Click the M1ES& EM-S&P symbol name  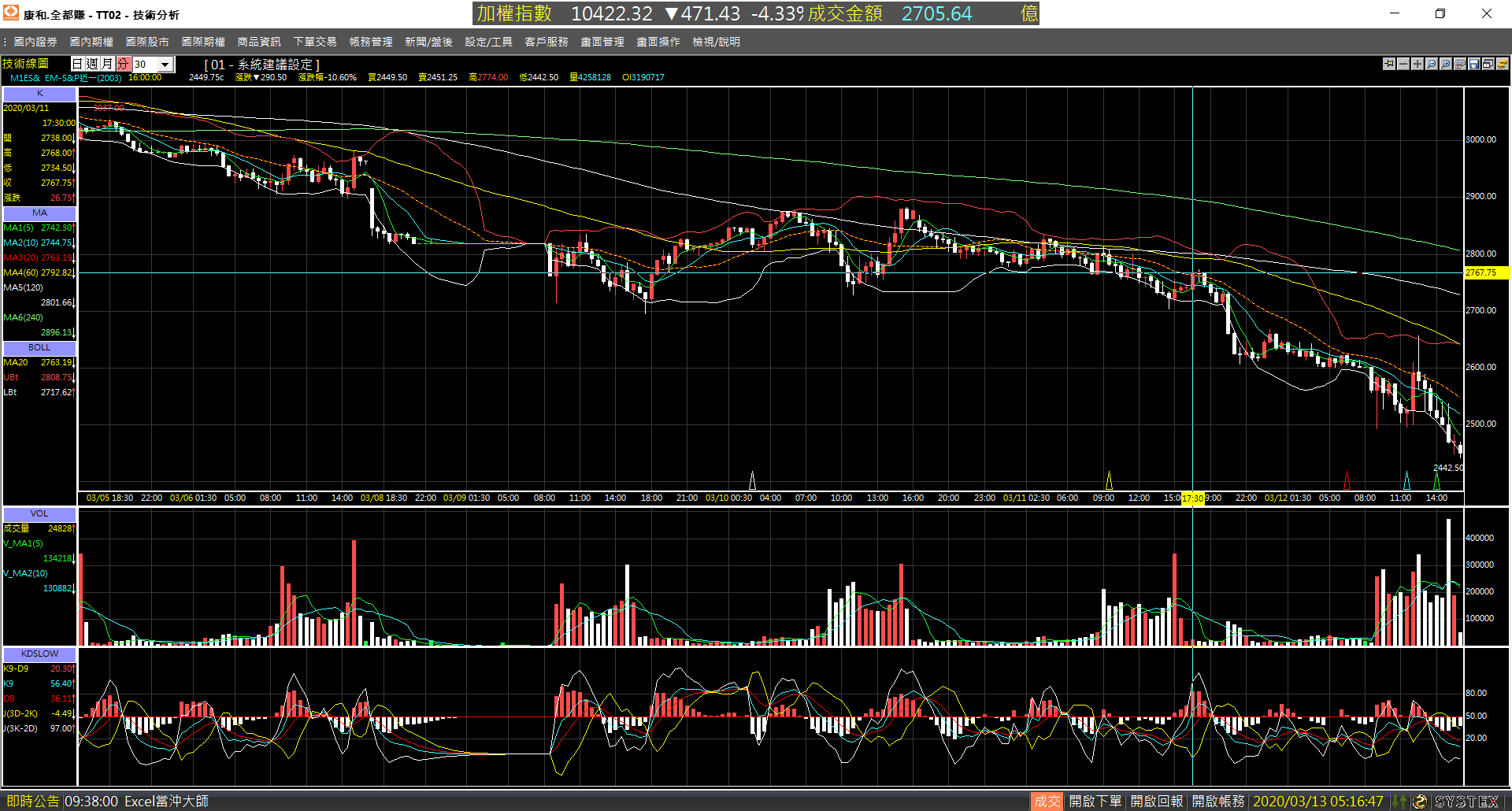66,78
